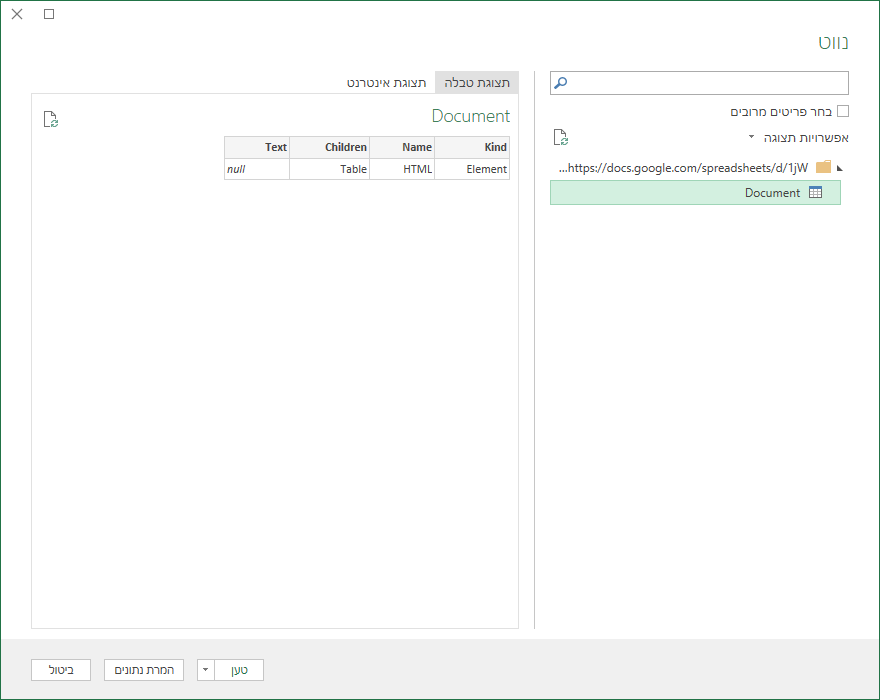Viewport: 880px width, 700px height.
Task: Focus the navigator search input field
Action: (x=699, y=83)
